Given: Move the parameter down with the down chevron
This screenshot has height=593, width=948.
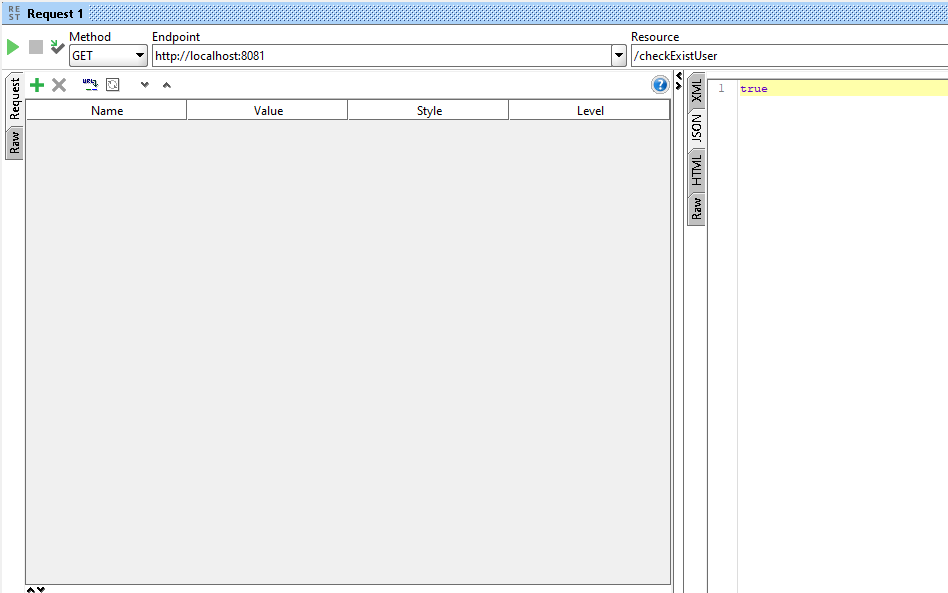Looking at the screenshot, I should [145, 85].
